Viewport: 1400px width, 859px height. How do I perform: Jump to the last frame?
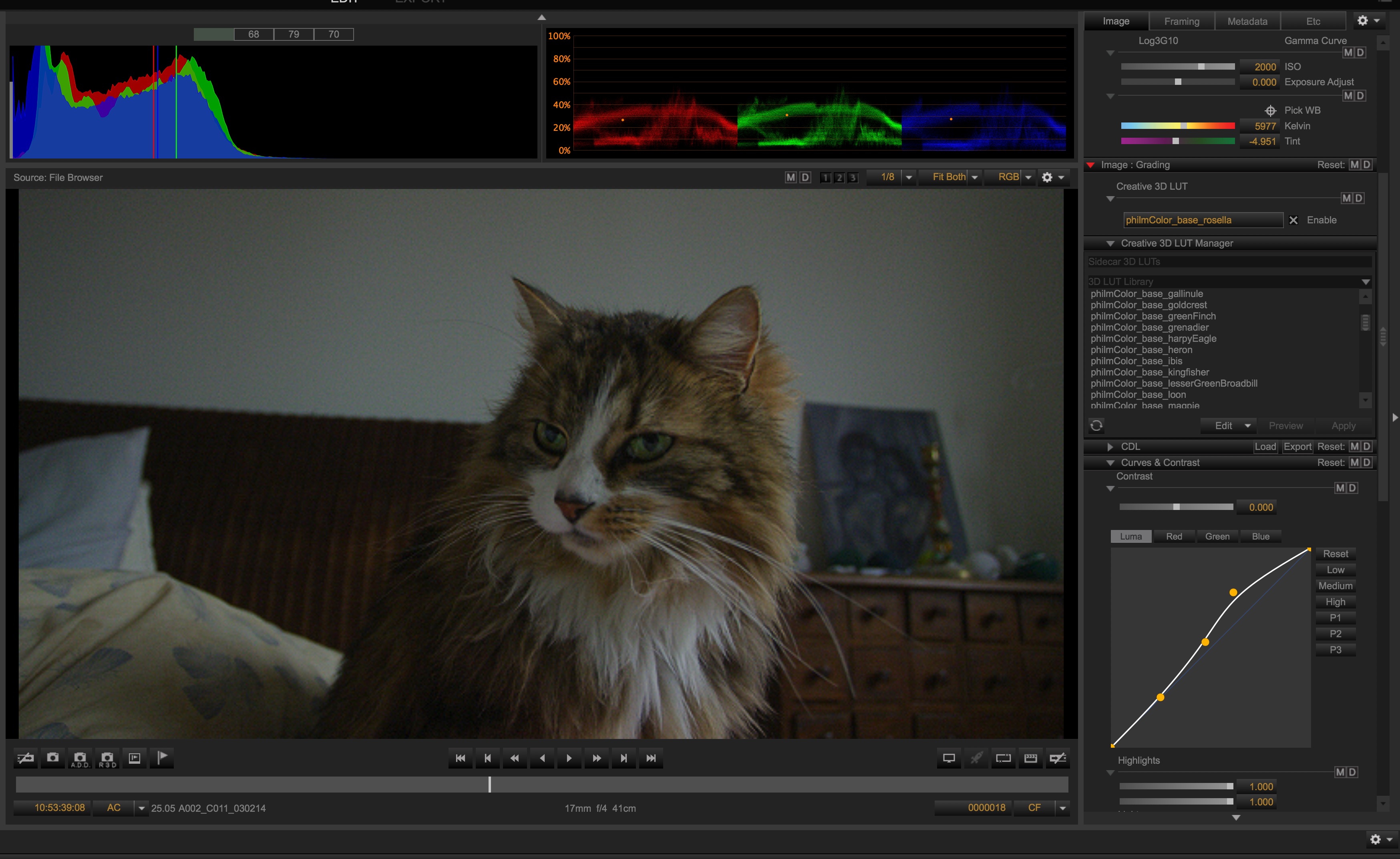651,758
